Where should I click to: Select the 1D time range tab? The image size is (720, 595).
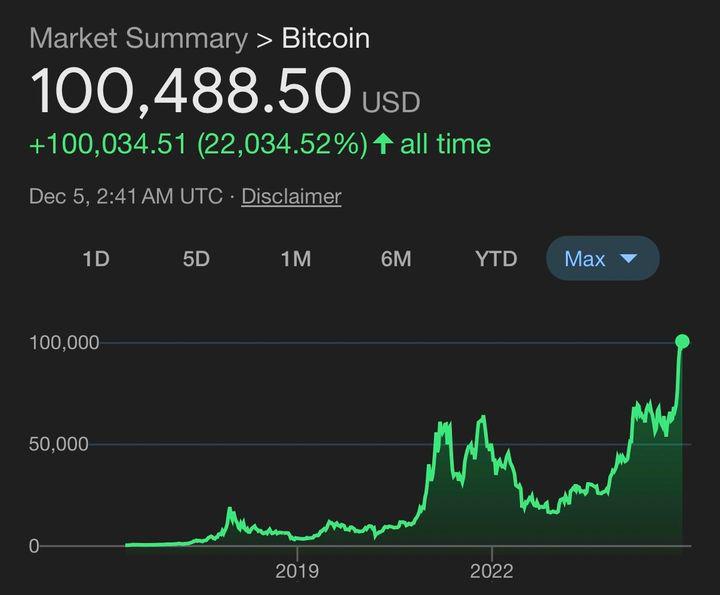tap(95, 259)
